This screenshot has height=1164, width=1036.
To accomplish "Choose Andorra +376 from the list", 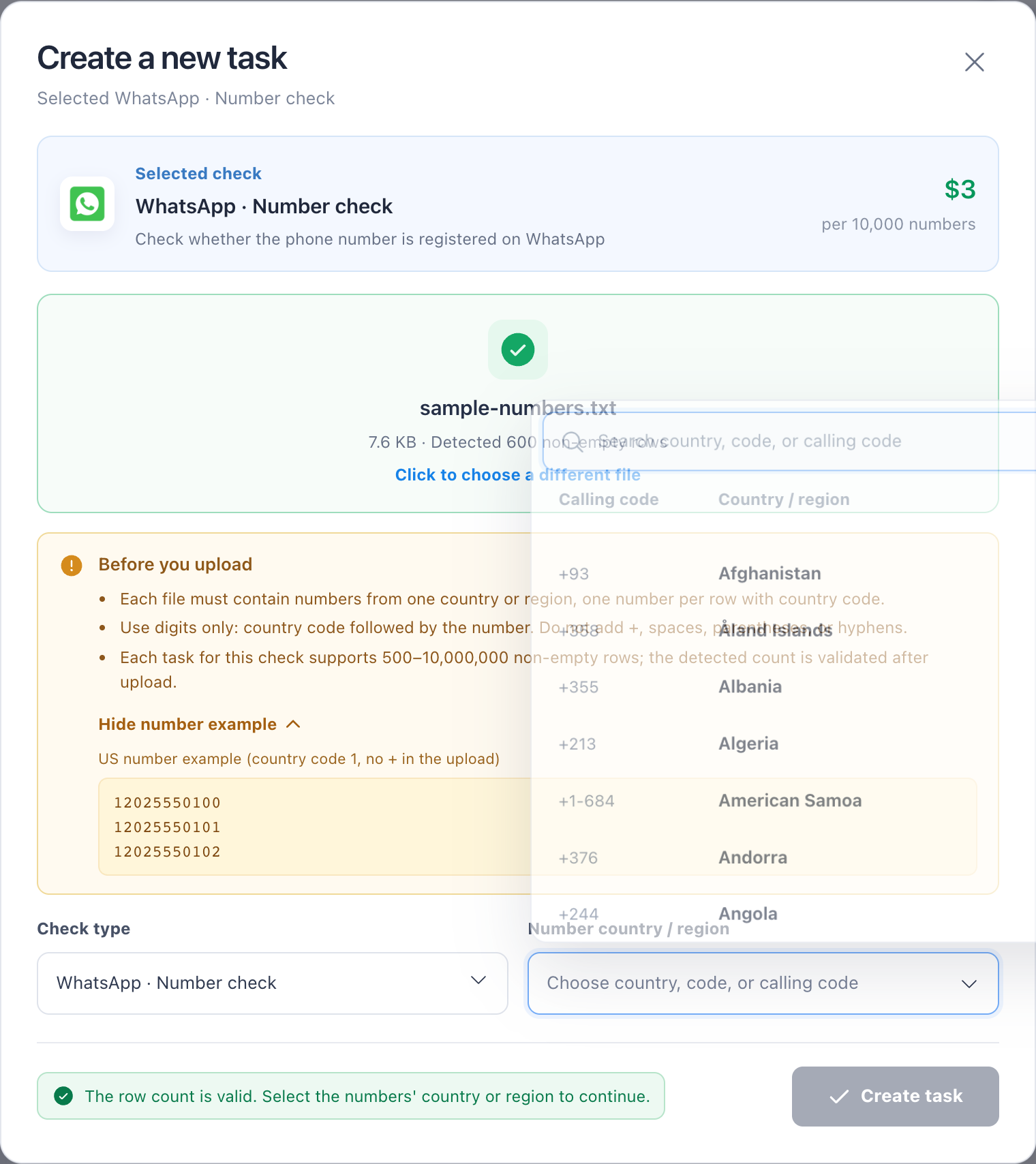I will [784, 857].
